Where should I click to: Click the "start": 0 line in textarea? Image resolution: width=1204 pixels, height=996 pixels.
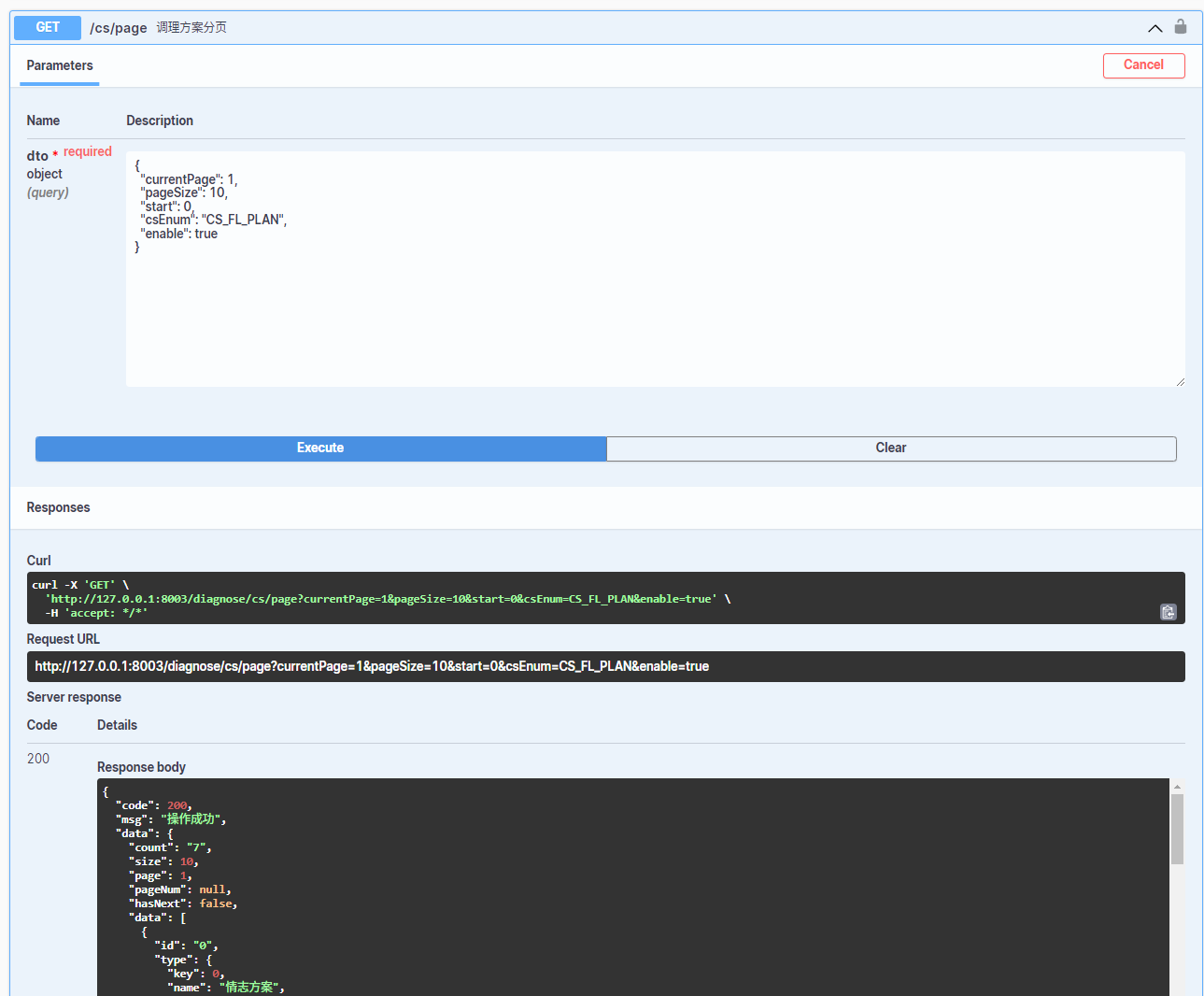pyautogui.click(x=167, y=206)
